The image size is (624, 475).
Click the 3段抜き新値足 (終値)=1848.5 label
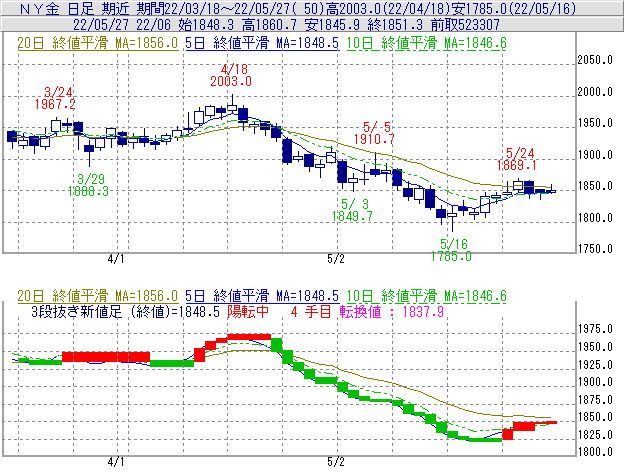(125, 311)
